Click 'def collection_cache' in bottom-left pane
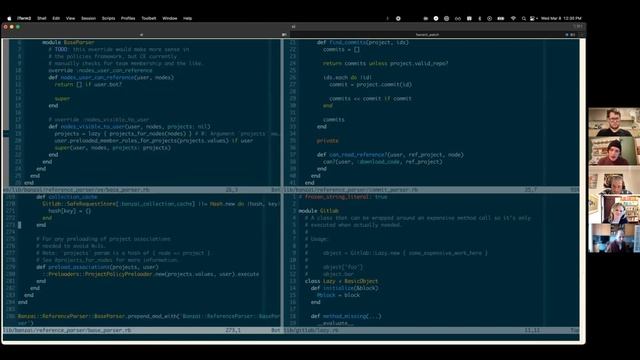Viewport: 640px width, 360px height. 67,197
